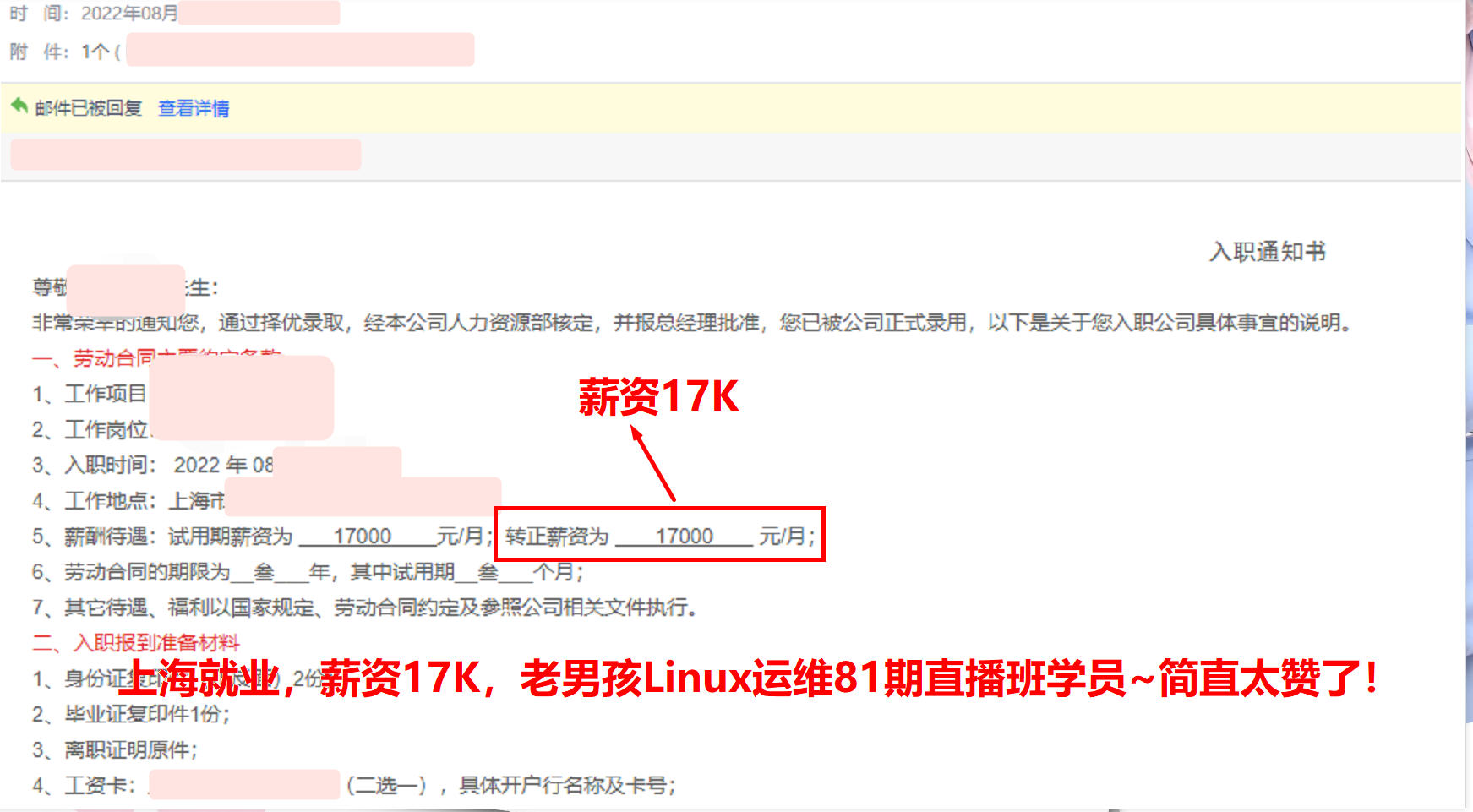
Task: Click the red banner text 上海就业
Action: (x=204, y=678)
